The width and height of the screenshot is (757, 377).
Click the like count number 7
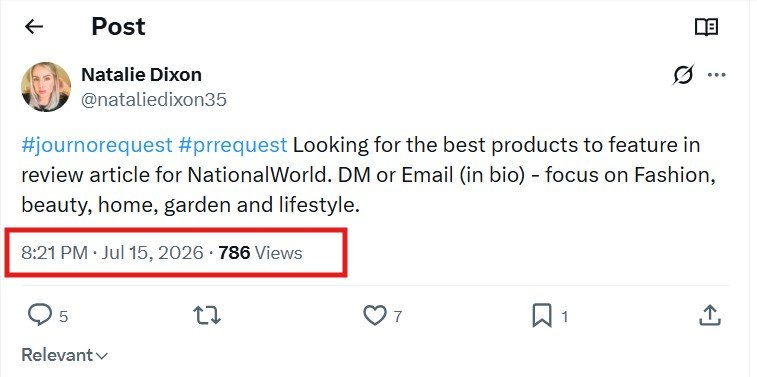pos(397,317)
